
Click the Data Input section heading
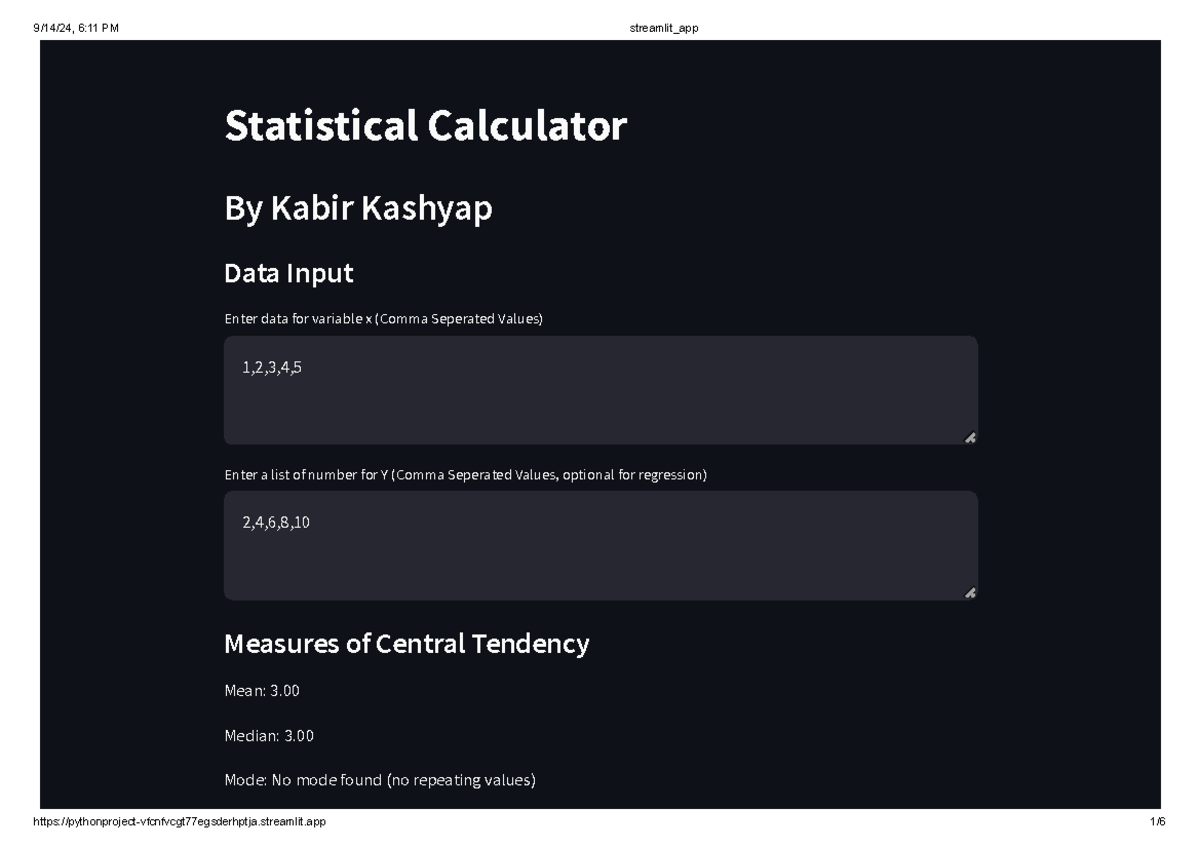[x=288, y=272]
